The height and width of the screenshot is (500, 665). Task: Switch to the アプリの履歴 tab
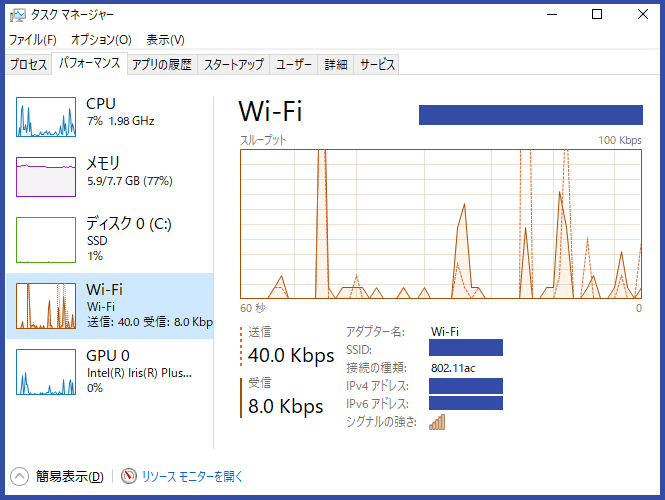pyautogui.click(x=162, y=64)
